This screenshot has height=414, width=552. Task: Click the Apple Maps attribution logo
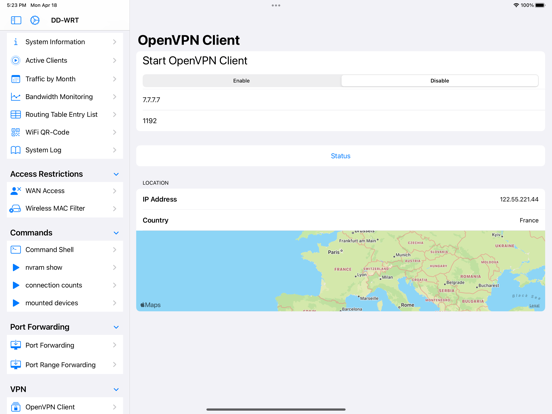click(150, 305)
